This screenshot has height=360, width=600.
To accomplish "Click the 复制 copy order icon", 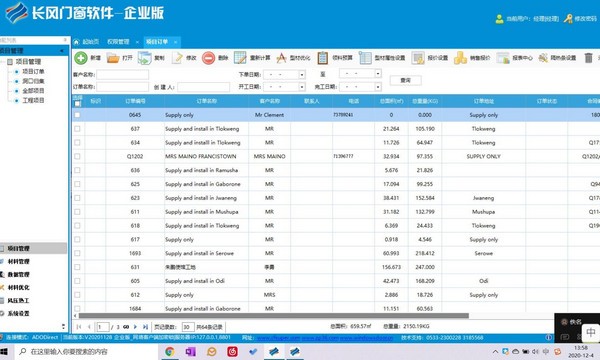I will pyautogui.click(x=145, y=58).
